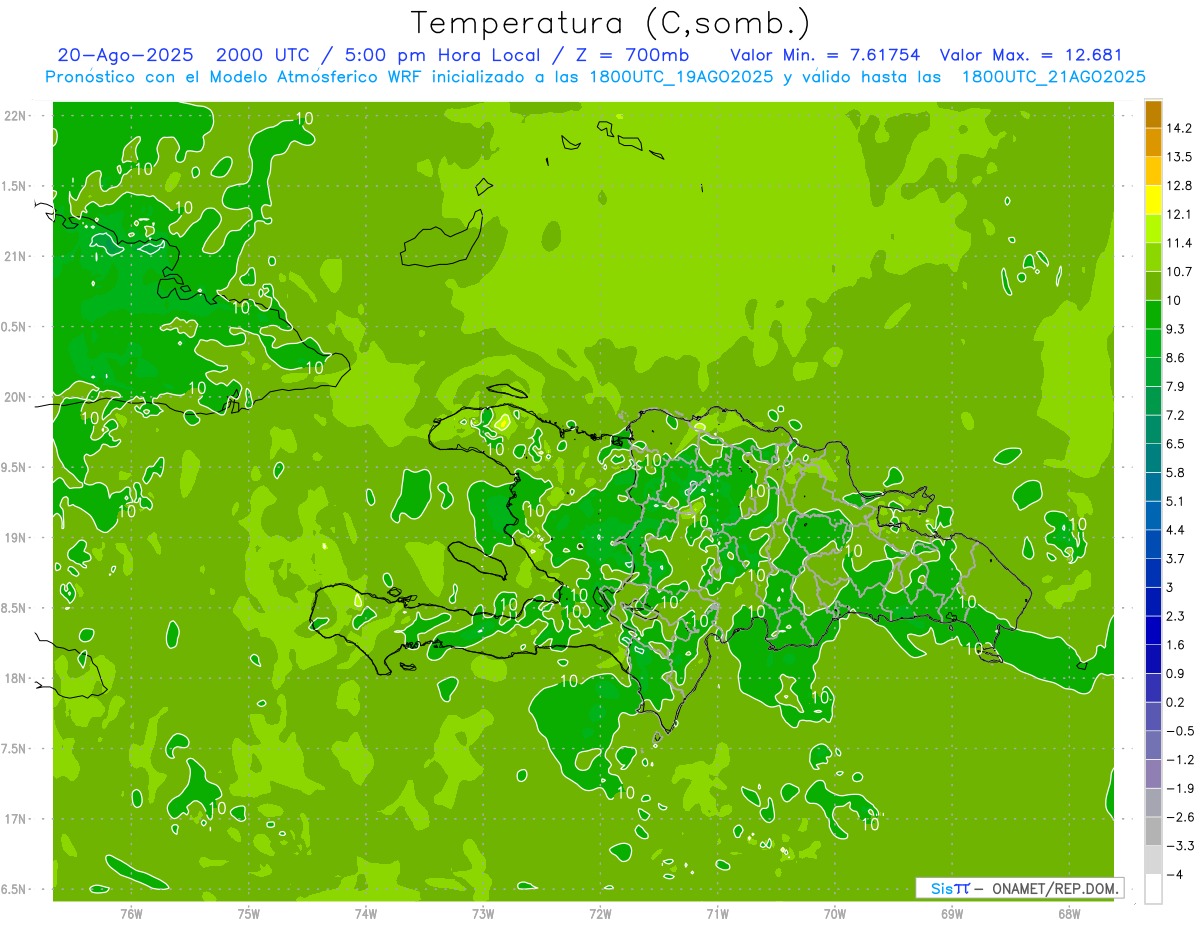Click the forecast end time "1800UTC_21AGO2025"
Viewport: 1200px width, 927px height.
1053,77
